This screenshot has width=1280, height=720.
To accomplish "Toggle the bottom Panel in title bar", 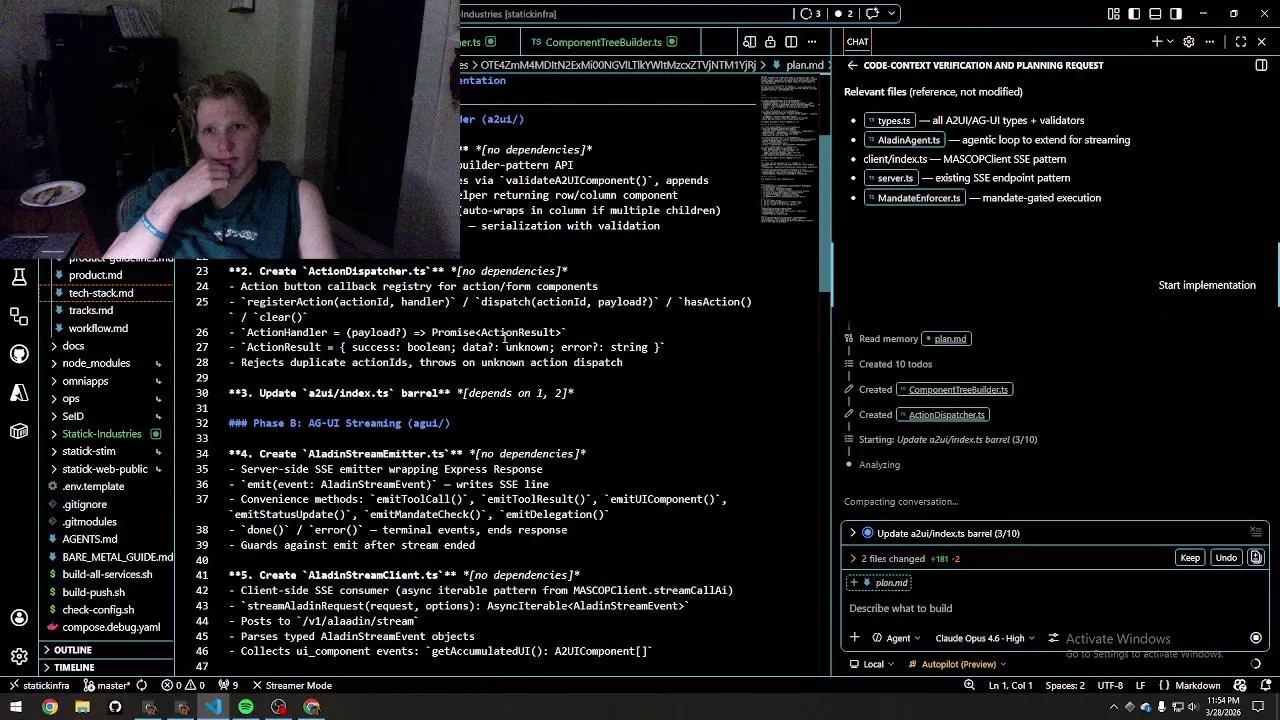I will pyautogui.click(x=1156, y=14).
